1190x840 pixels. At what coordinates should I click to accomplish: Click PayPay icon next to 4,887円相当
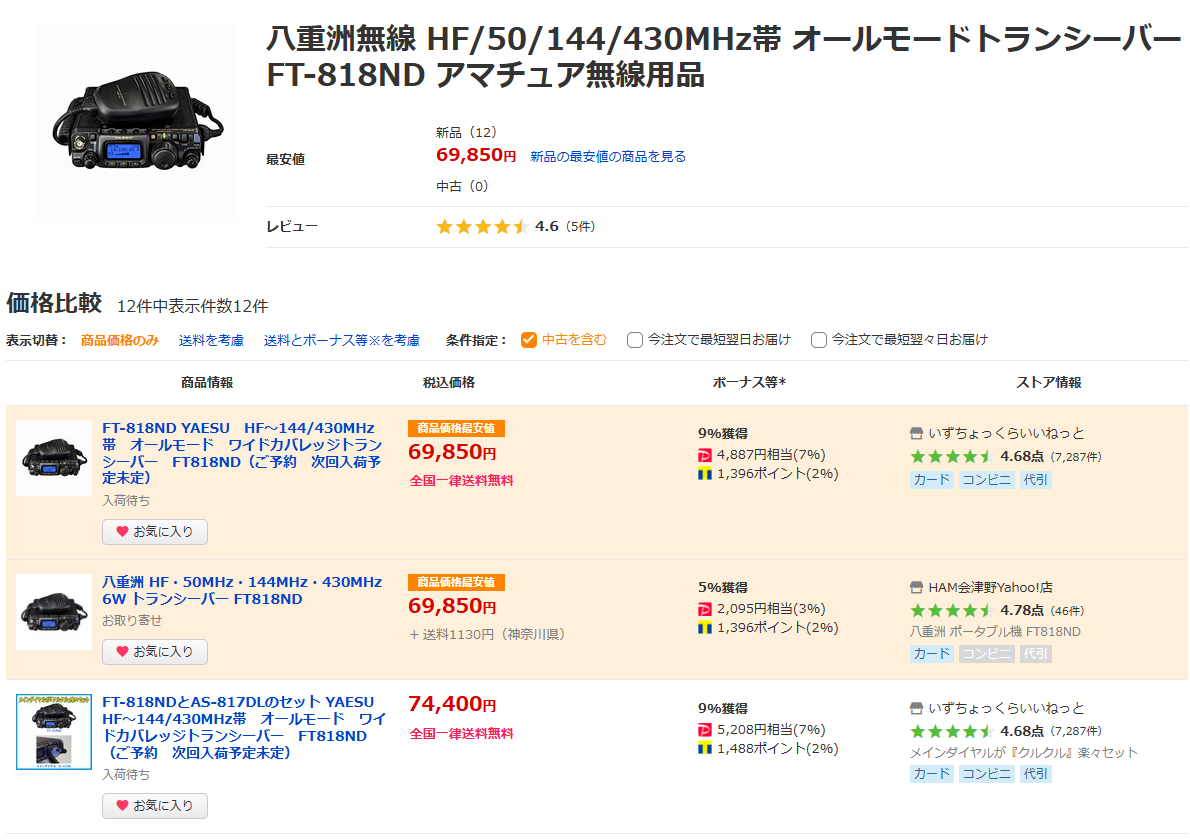pyautogui.click(x=704, y=455)
